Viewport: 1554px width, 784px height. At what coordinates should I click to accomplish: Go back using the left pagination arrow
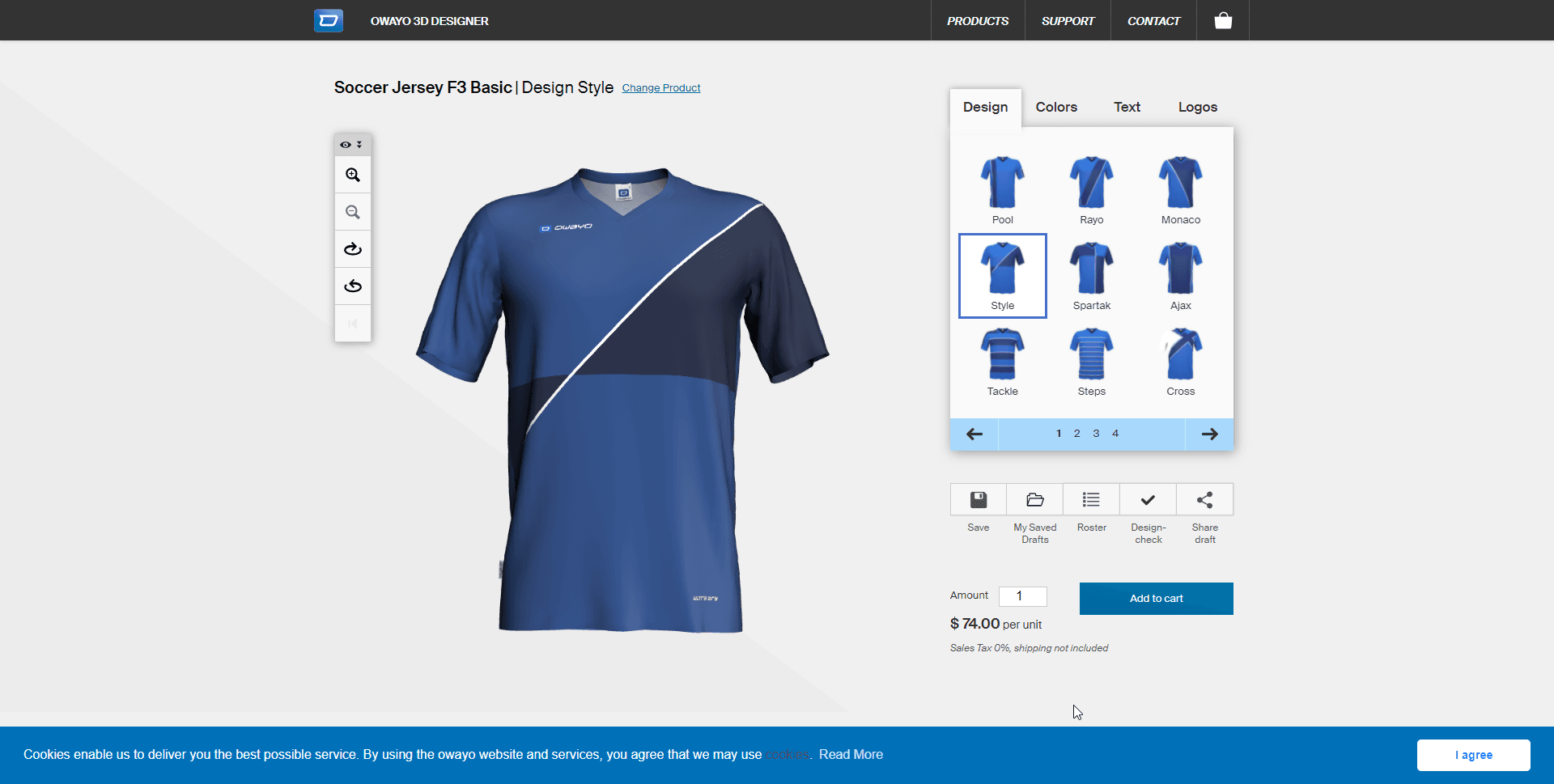(x=974, y=434)
